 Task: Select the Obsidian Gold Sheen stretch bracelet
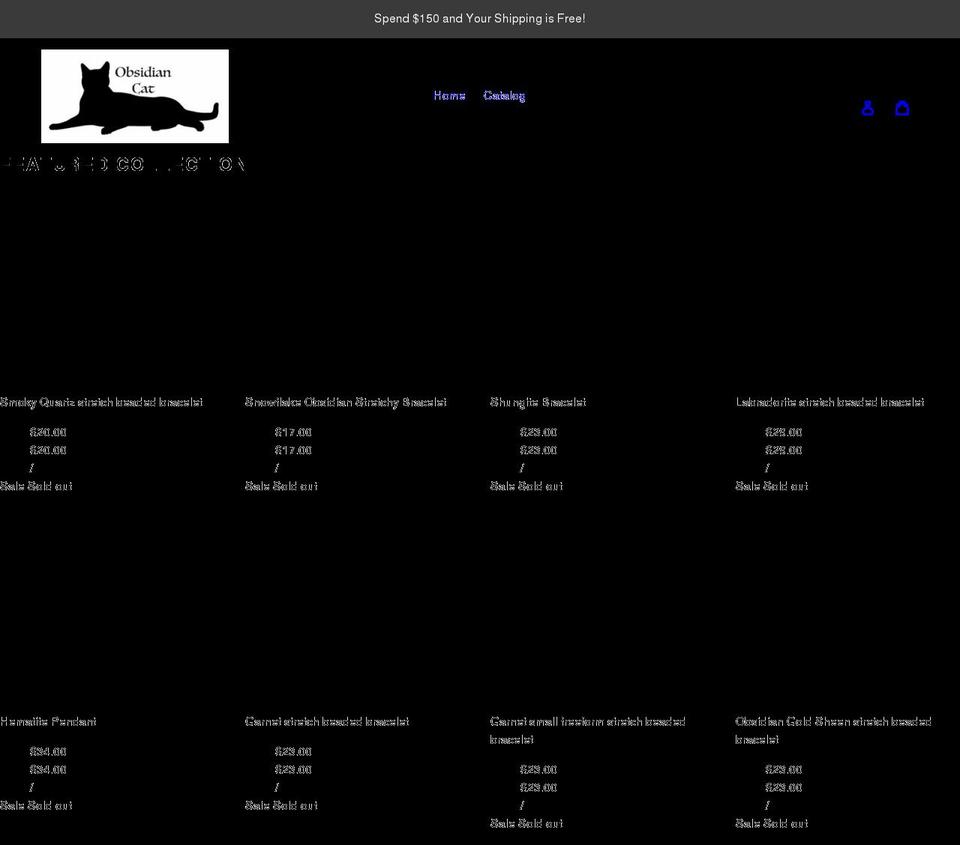coord(832,730)
